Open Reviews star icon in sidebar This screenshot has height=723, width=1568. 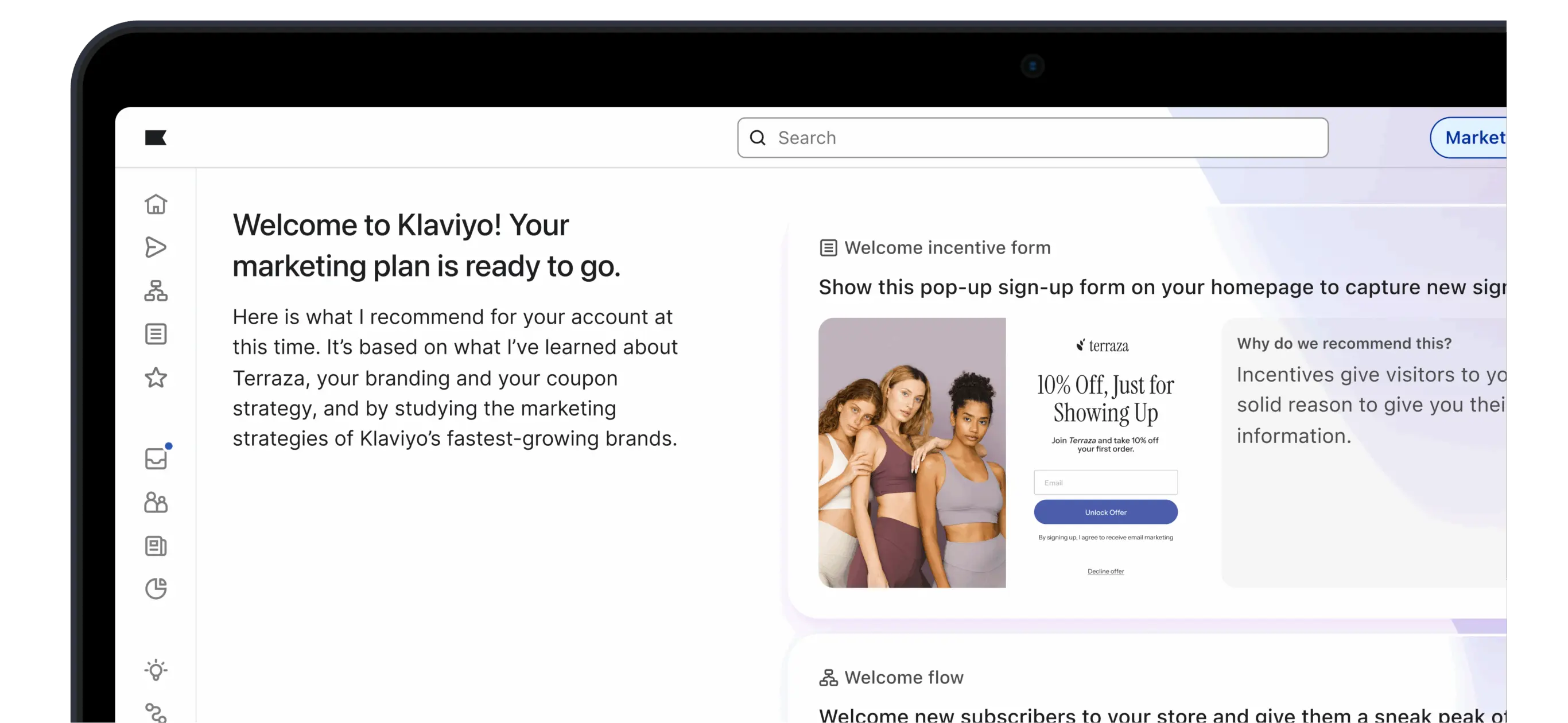pos(156,378)
